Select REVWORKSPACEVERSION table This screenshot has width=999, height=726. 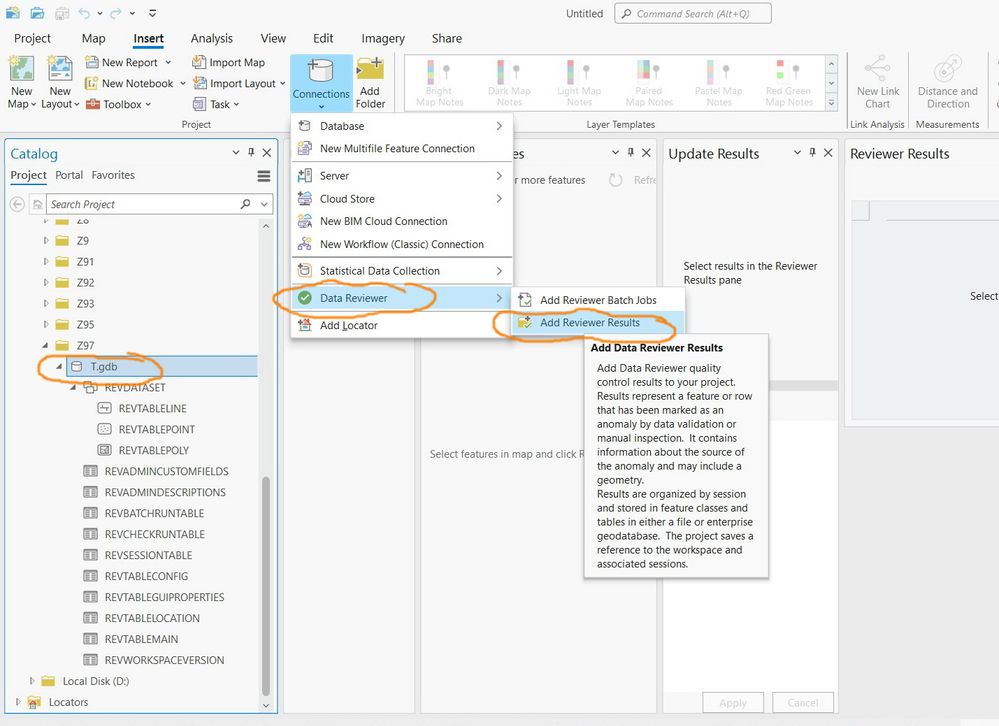click(164, 660)
